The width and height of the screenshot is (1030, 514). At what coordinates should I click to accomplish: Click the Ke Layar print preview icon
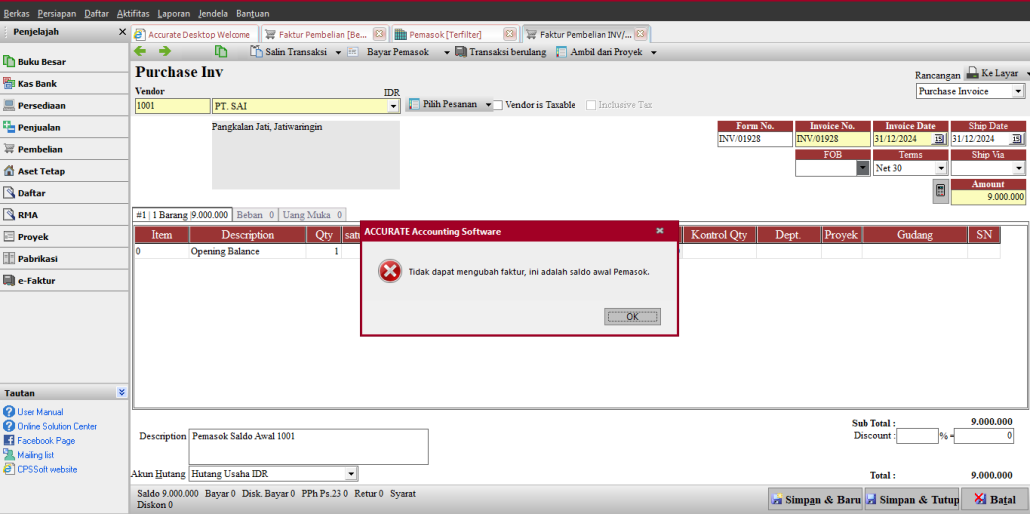tap(971, 73)
